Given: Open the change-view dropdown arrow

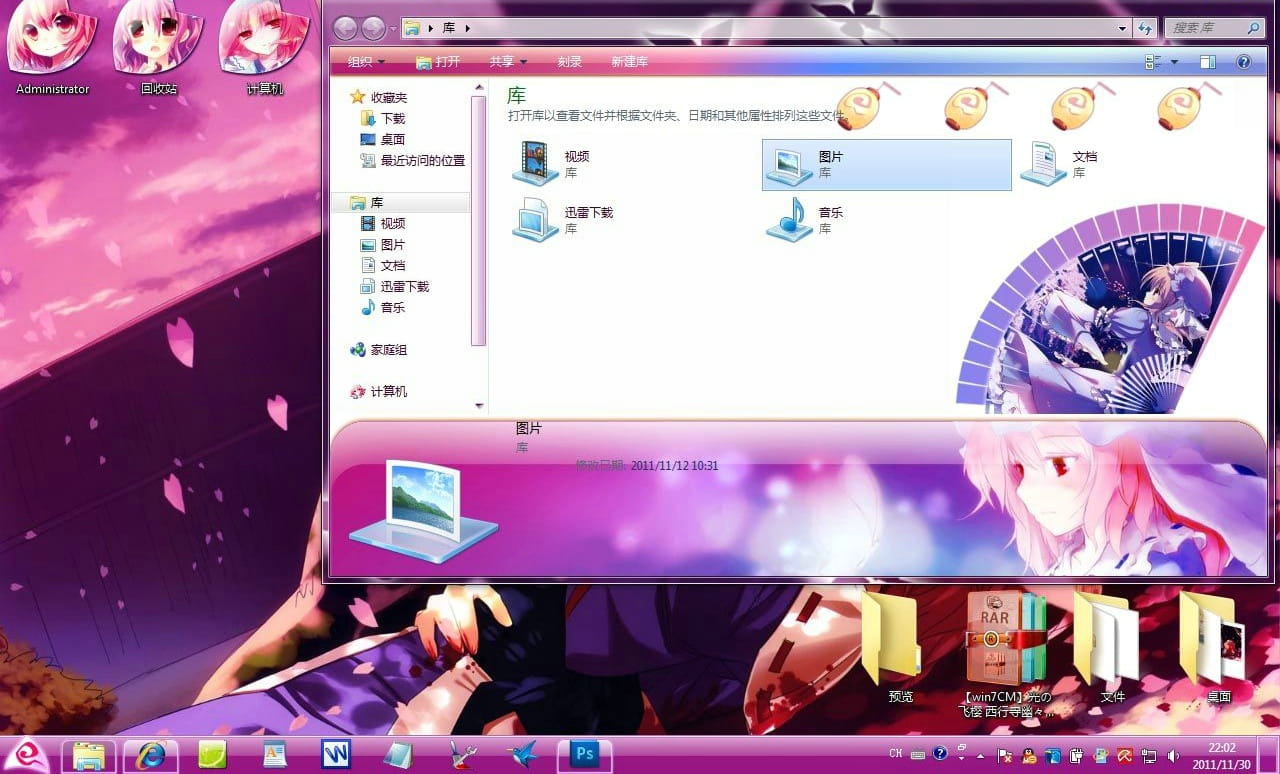Looking at the screenshot, I should click(x=1175, y=61).
